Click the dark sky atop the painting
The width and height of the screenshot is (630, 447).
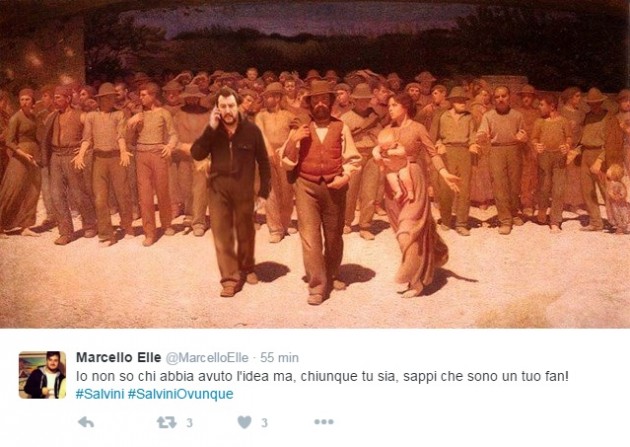click(x=297, y=20)
